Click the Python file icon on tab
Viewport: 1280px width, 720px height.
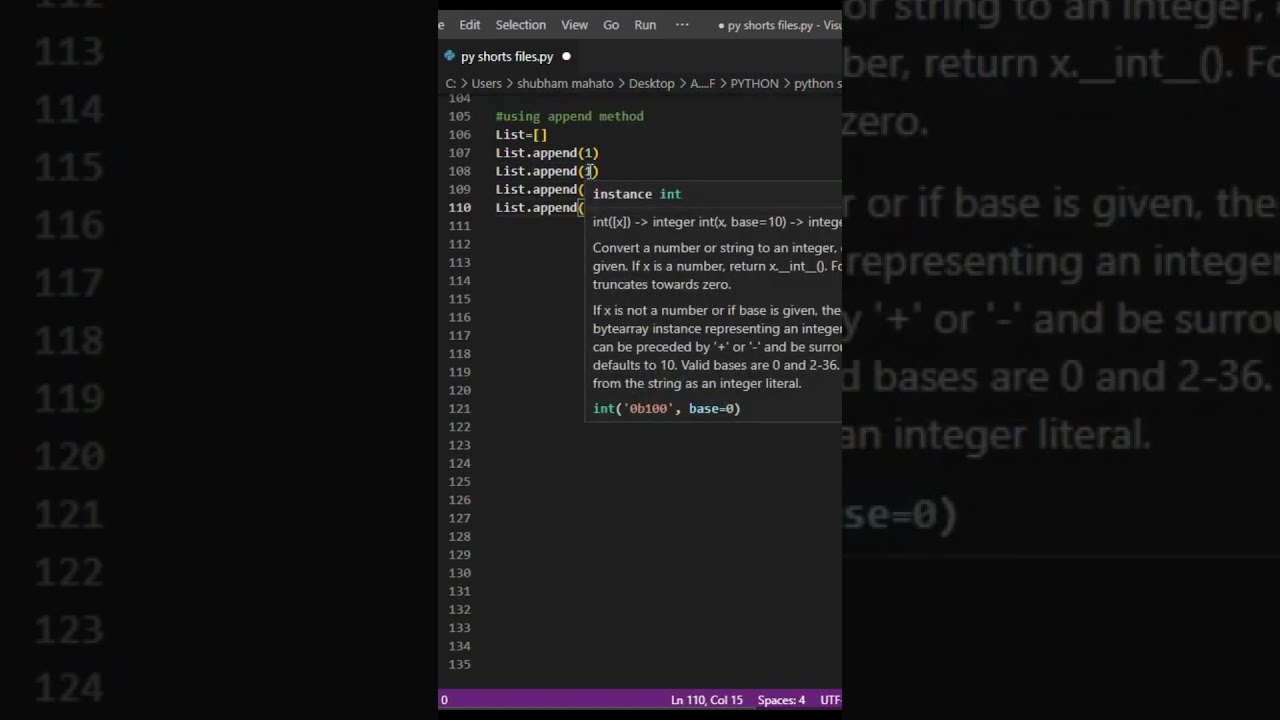[x=449, y=57]
